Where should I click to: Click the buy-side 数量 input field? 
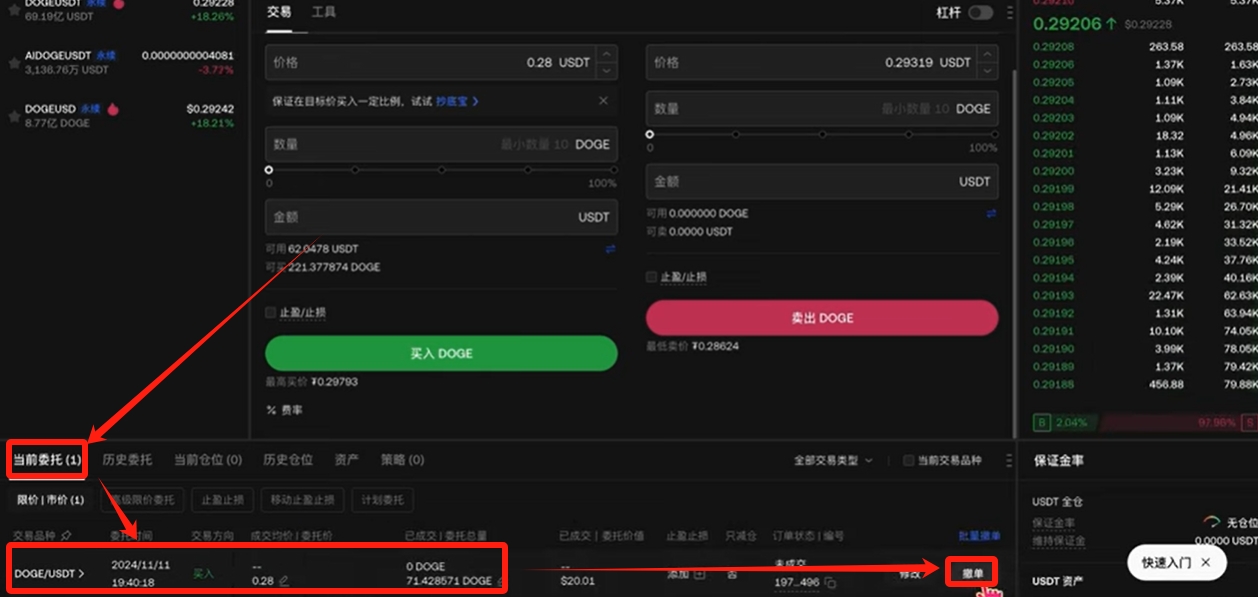point(441,144)
